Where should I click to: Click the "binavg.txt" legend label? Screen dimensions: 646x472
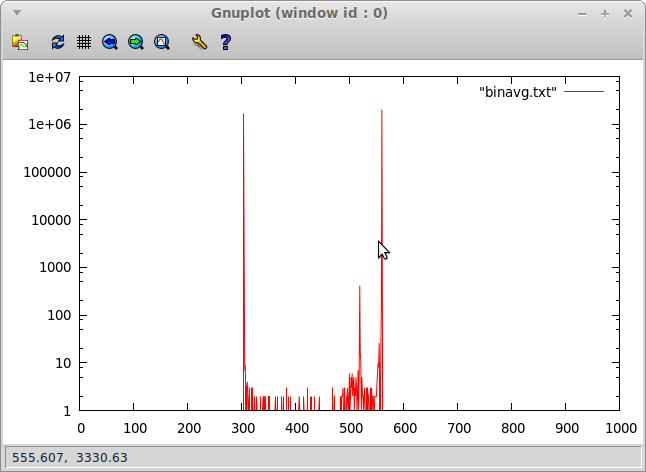coord(518,92)
